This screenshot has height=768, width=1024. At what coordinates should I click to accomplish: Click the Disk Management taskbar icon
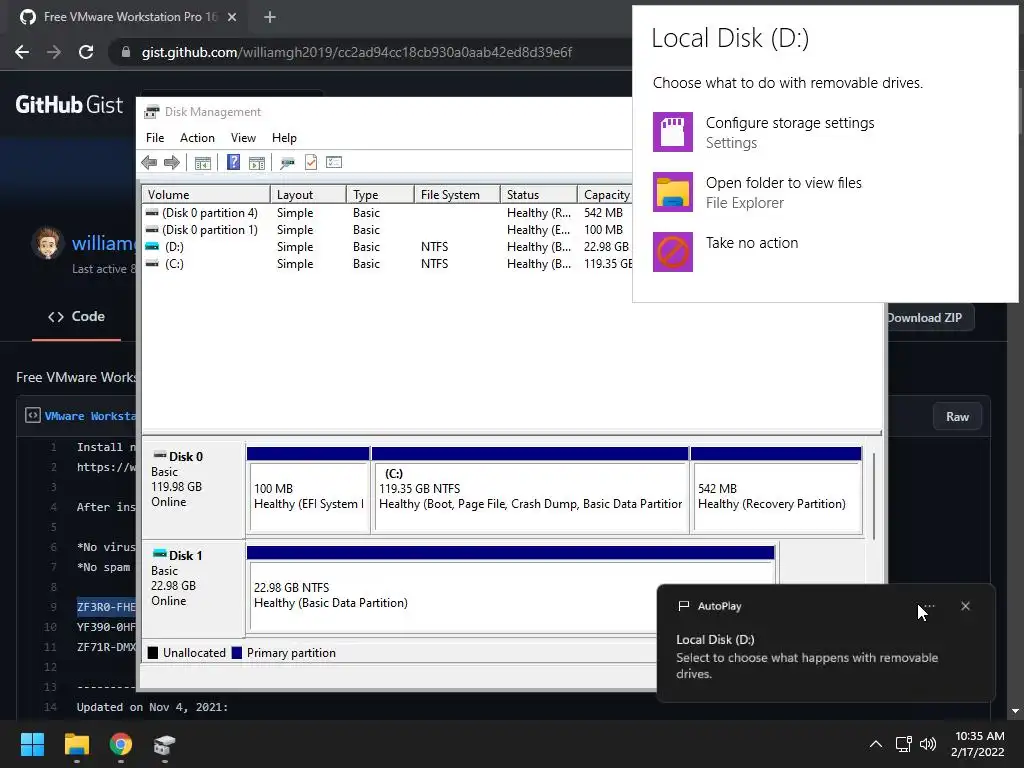165,744
